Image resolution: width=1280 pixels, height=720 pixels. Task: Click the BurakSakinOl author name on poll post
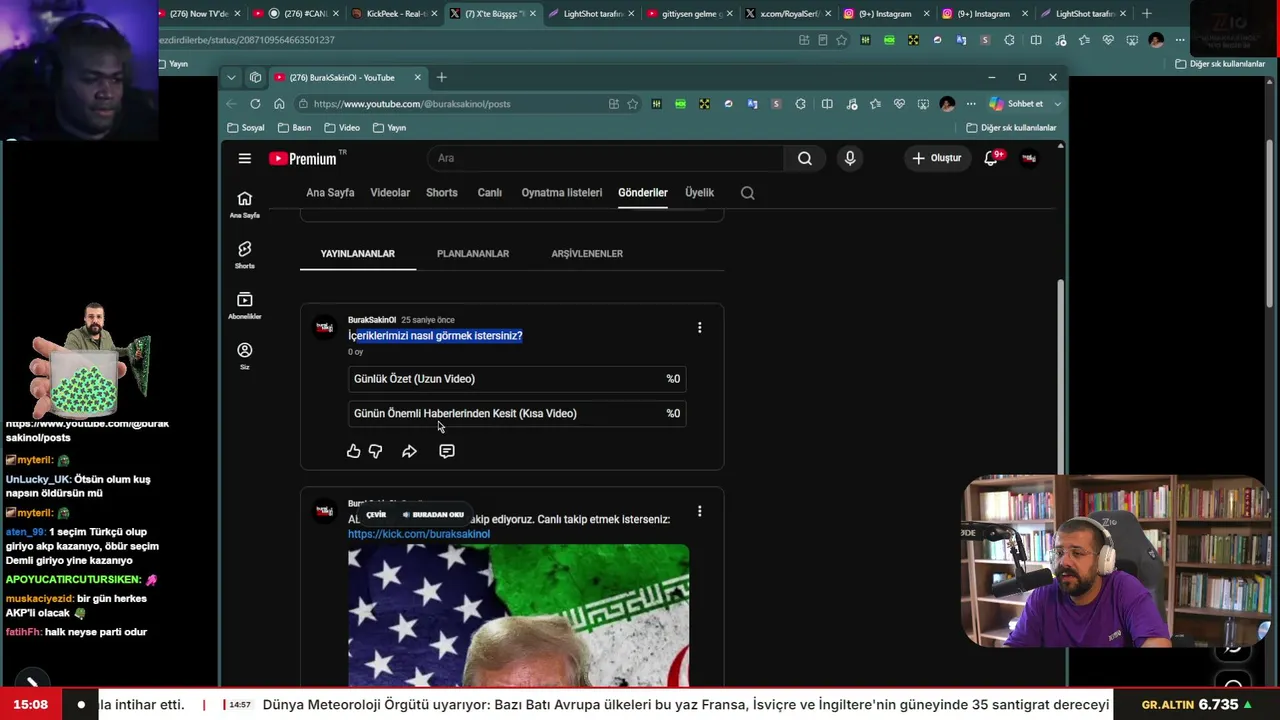(372, 320)
